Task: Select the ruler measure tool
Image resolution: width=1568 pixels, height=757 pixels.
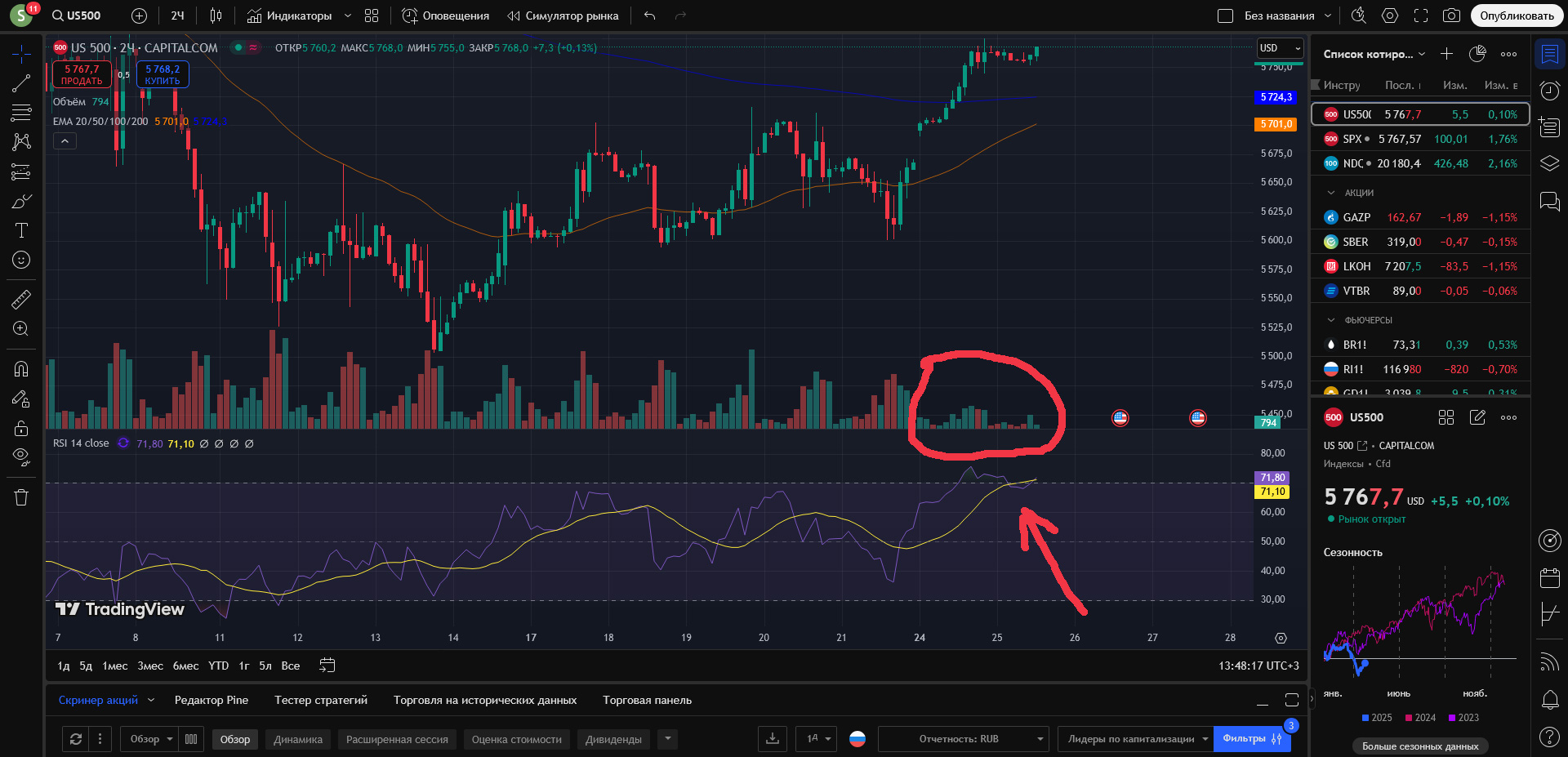Action: [x=21, y=299]
